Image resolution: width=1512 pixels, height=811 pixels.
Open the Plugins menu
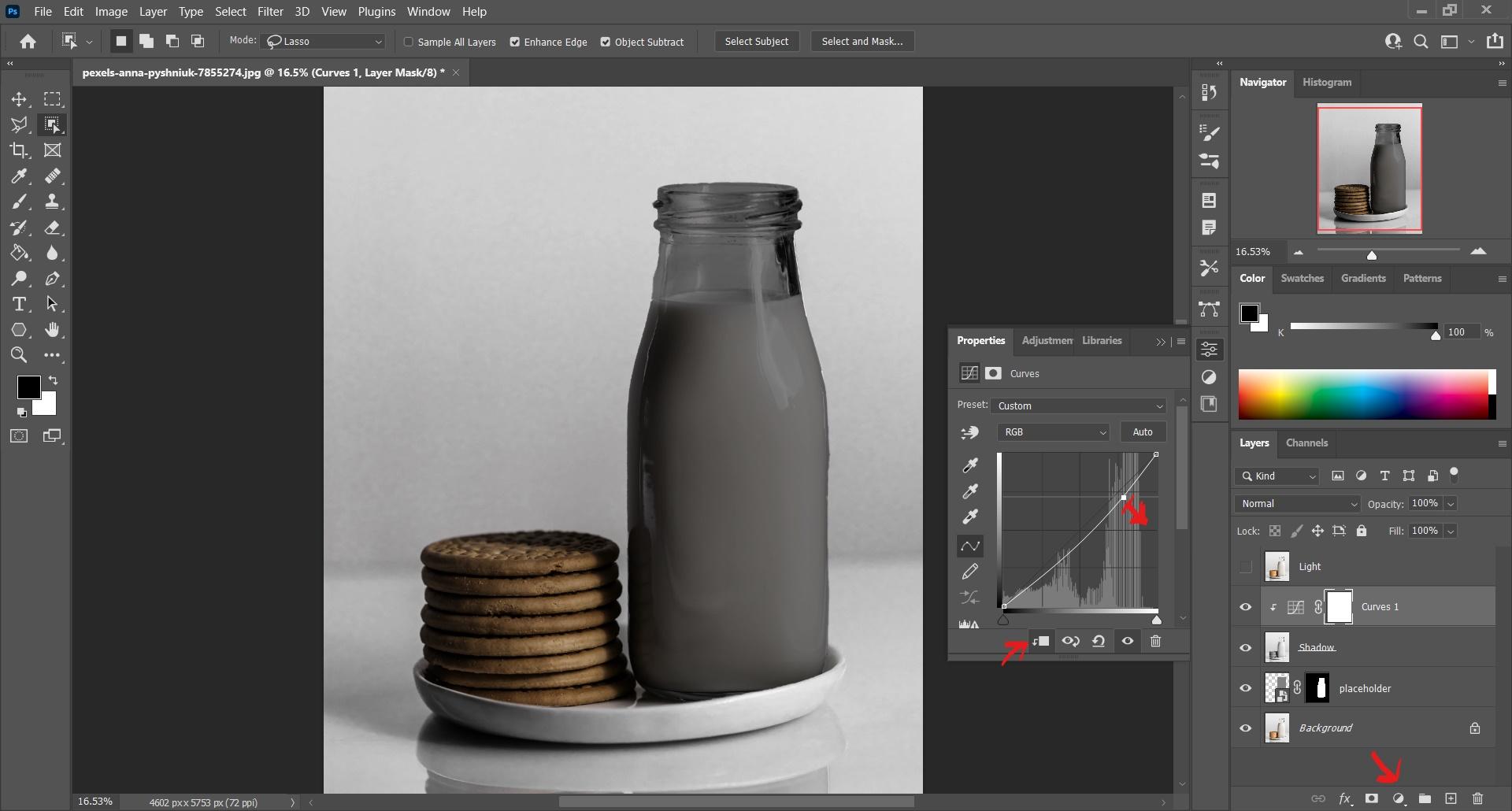[x=376, y=12]
